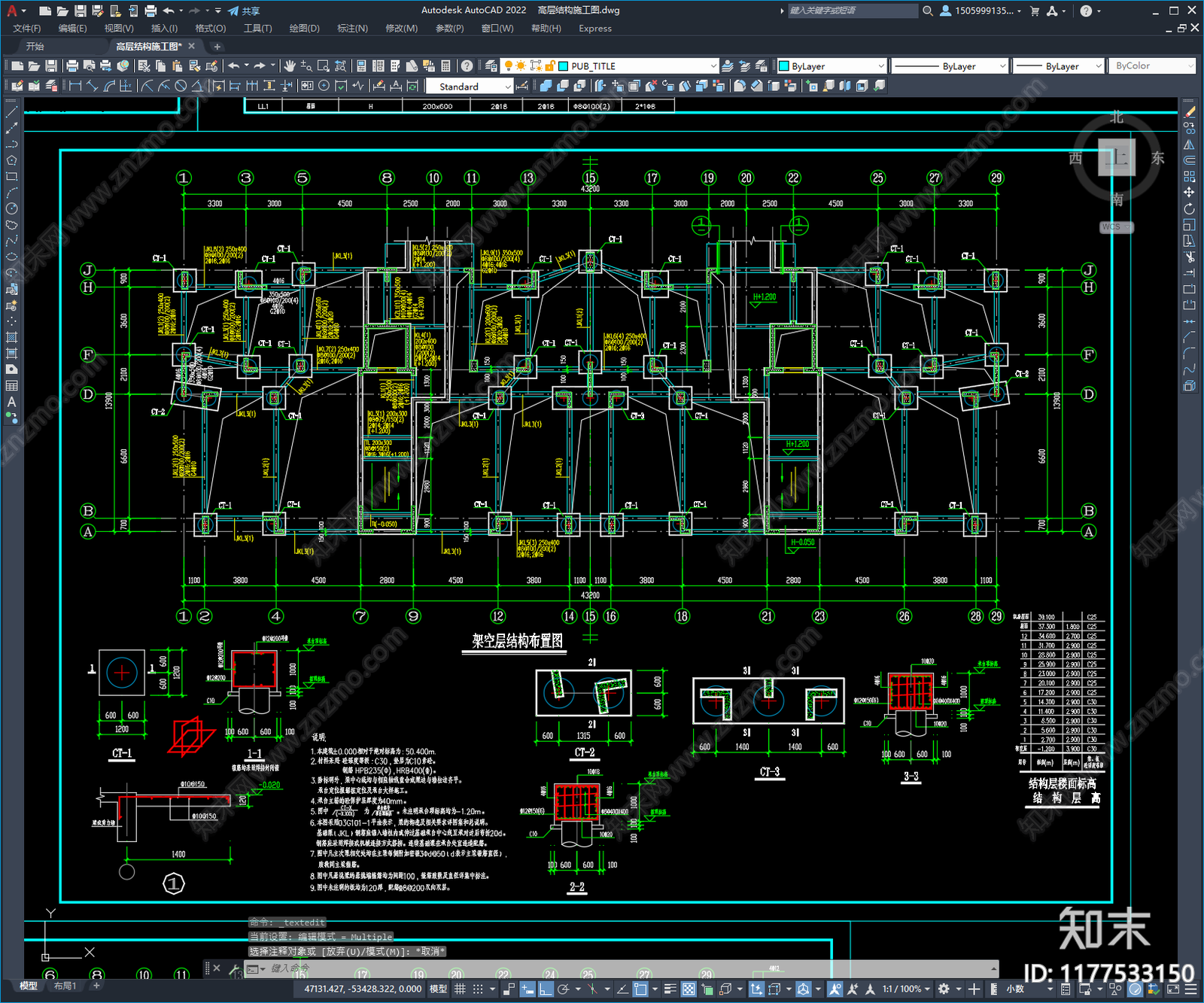Click the cyan layer color swatch beside PUB_TITLE
Screen dimensions: 1204x1003
(x=563, y=66)
